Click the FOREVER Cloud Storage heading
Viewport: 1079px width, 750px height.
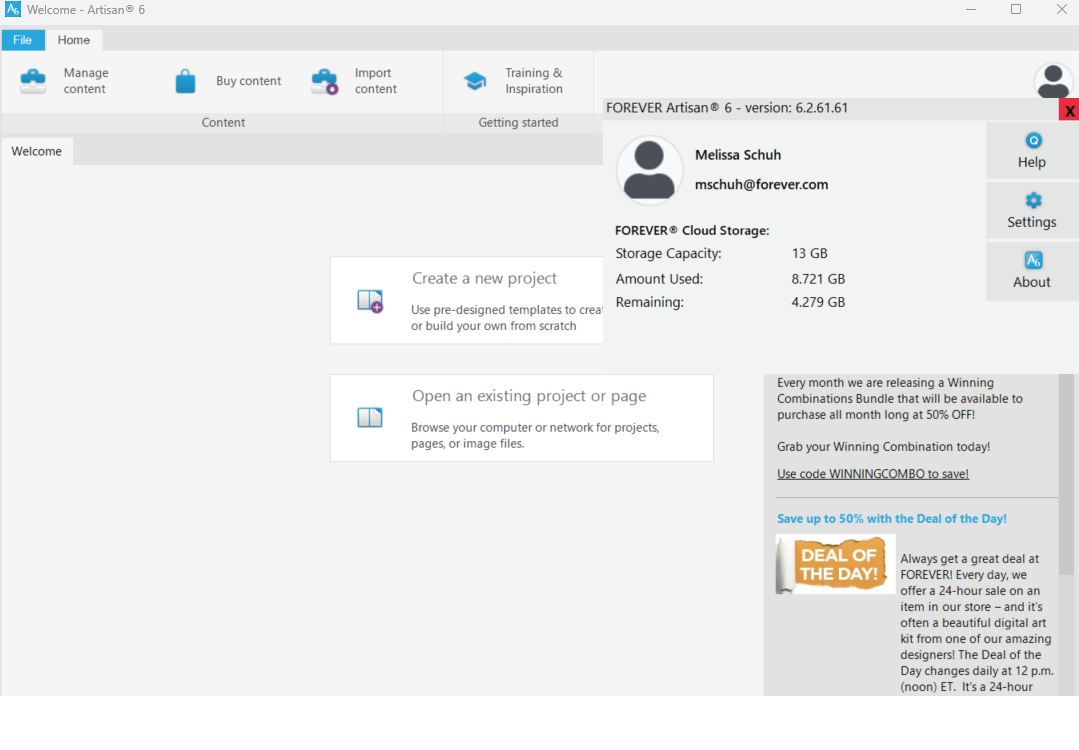click(692, 231)
